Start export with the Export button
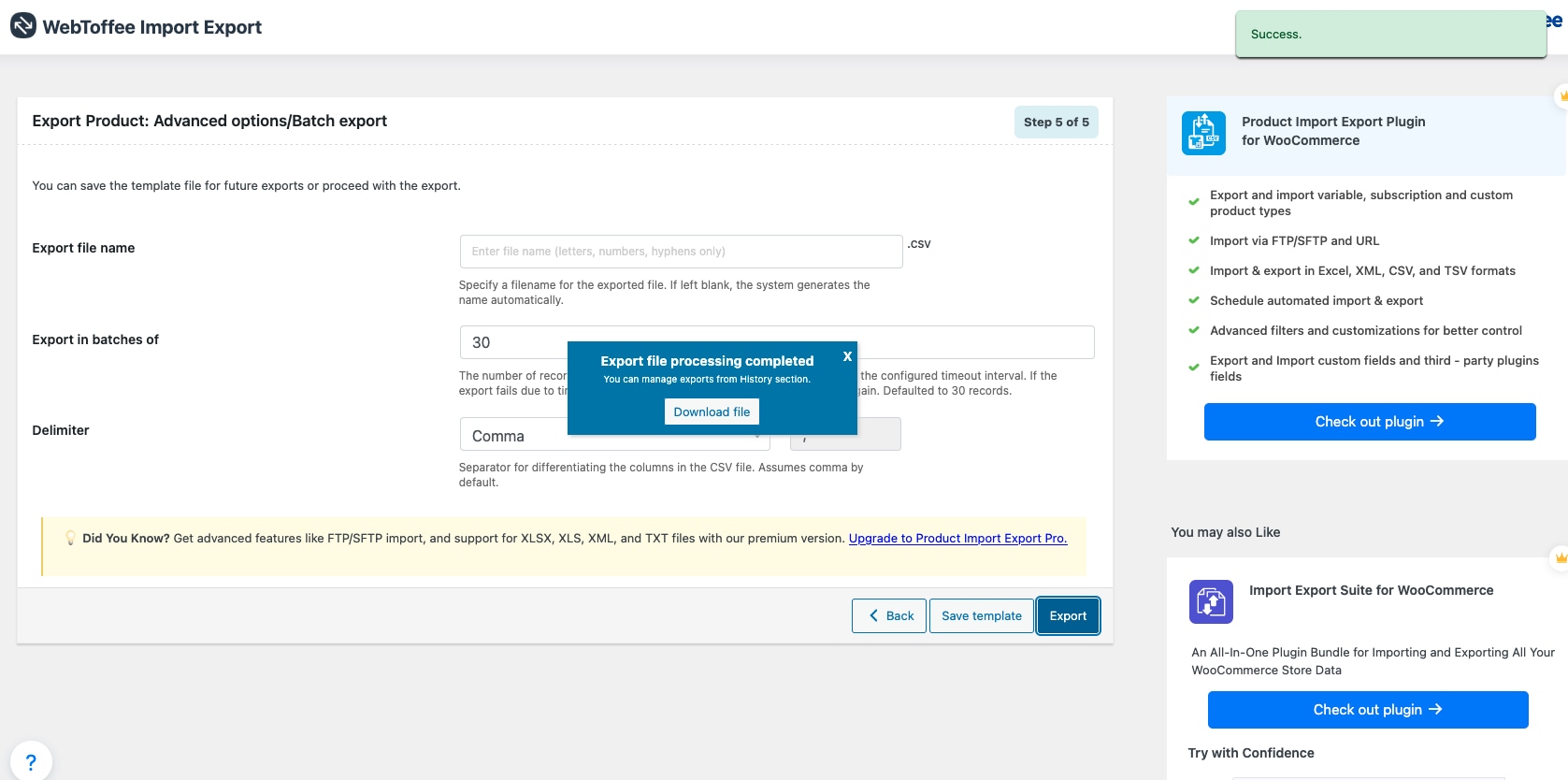Screen dimensions: 1568x780 [x=1068, y=615]
